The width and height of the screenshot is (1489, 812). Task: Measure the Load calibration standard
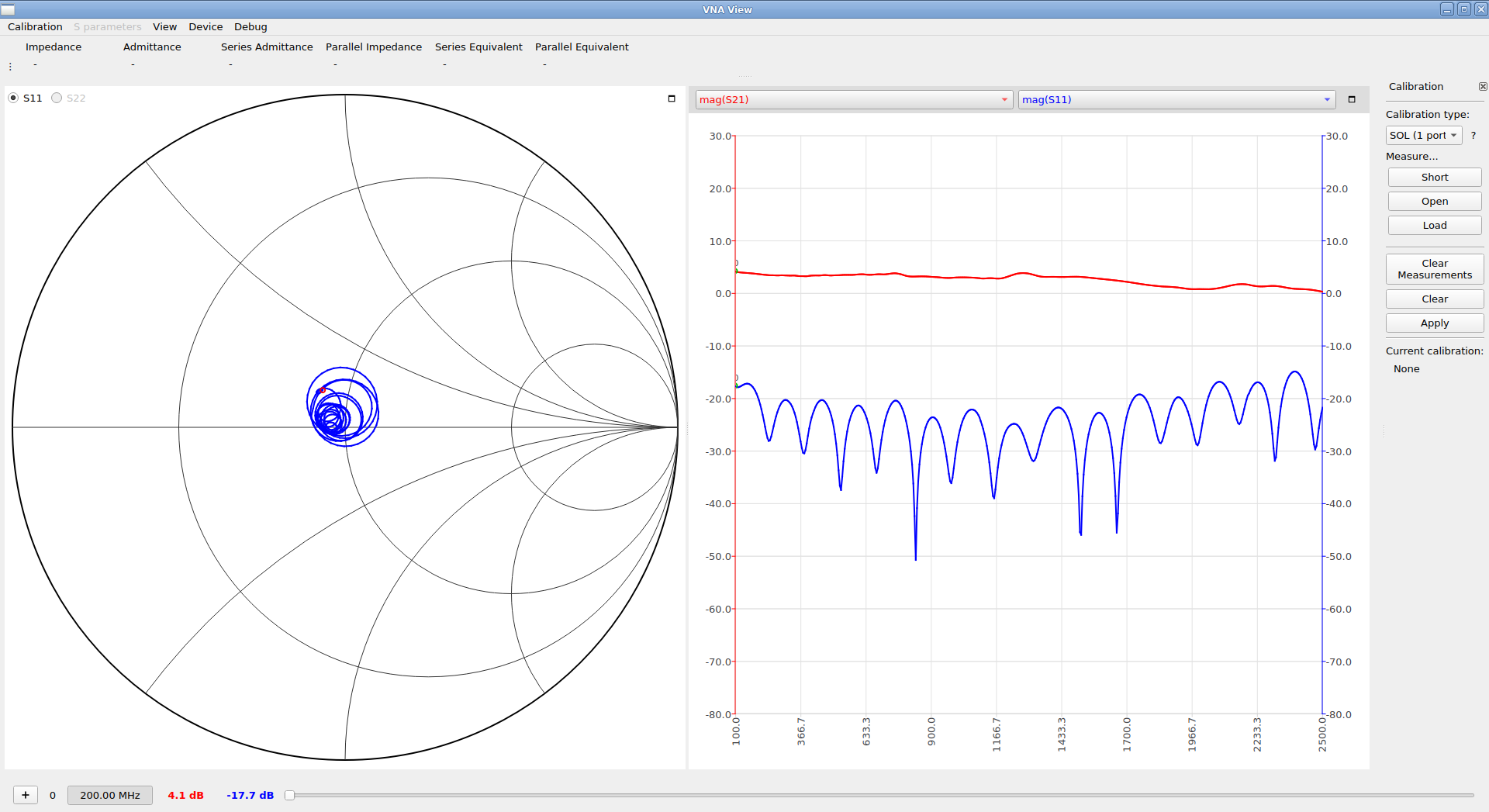1435,225
